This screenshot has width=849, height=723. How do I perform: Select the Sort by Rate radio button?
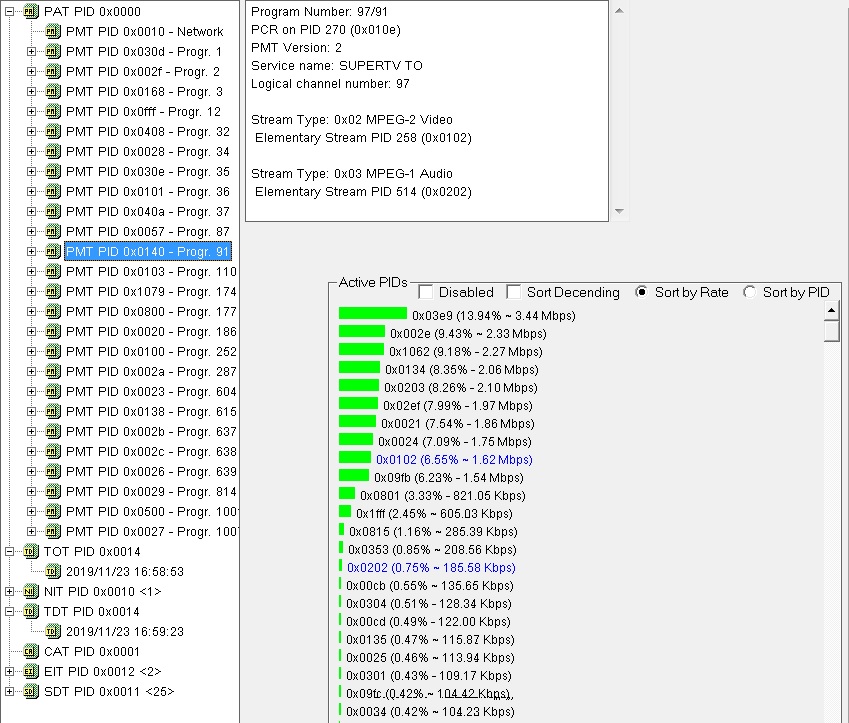point(641,292)
